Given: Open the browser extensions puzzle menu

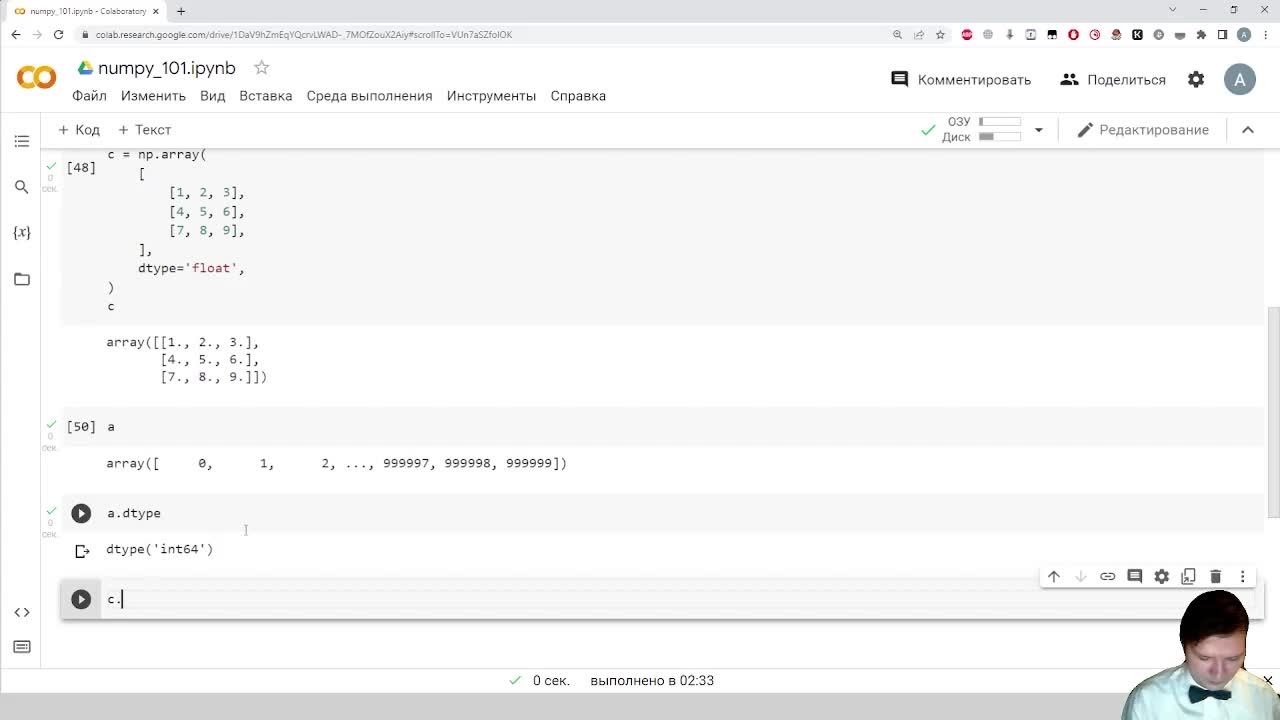Looking at the screenshot, I should click(1201, 34).
